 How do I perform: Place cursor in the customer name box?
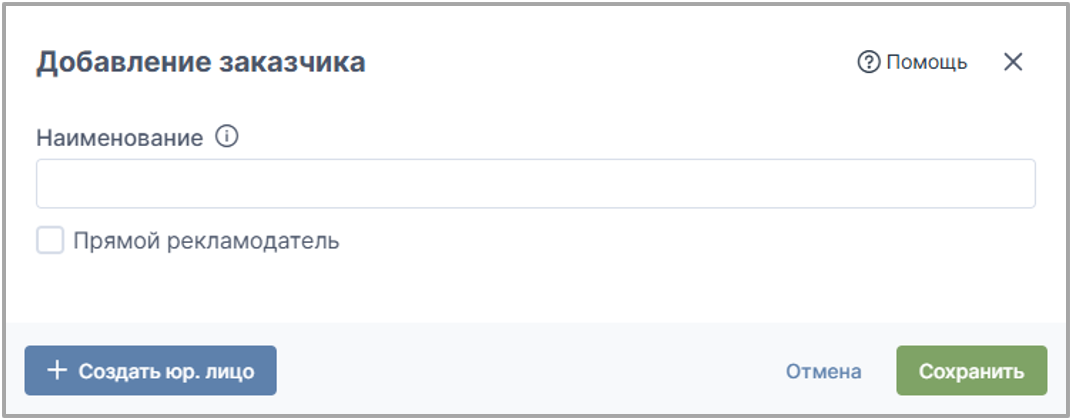(535, 183)
